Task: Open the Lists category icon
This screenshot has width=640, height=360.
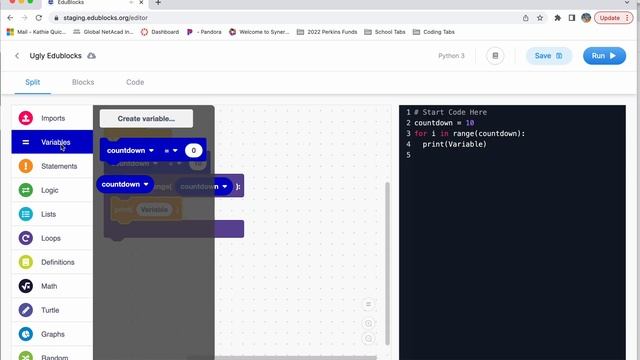Action: click(26, 214)
